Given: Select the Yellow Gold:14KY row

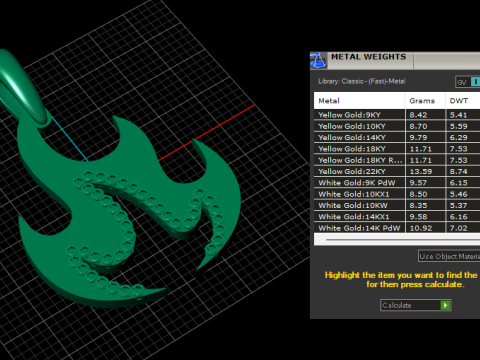Looking at the screenshot, I should pyautogui.click(x=397, y=138).
